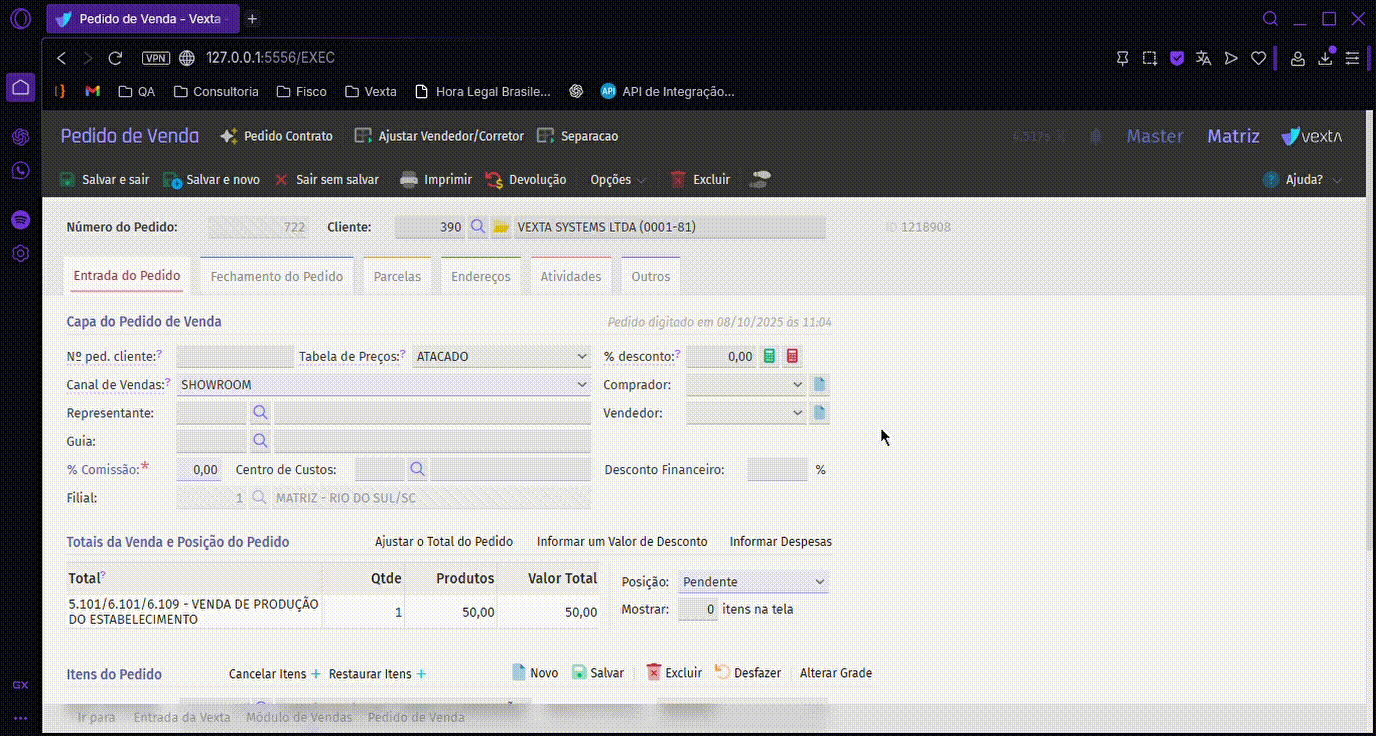Click the Centro de Custos search magnifier
This screenshot has height=736, width=1376.
point(418,469)
